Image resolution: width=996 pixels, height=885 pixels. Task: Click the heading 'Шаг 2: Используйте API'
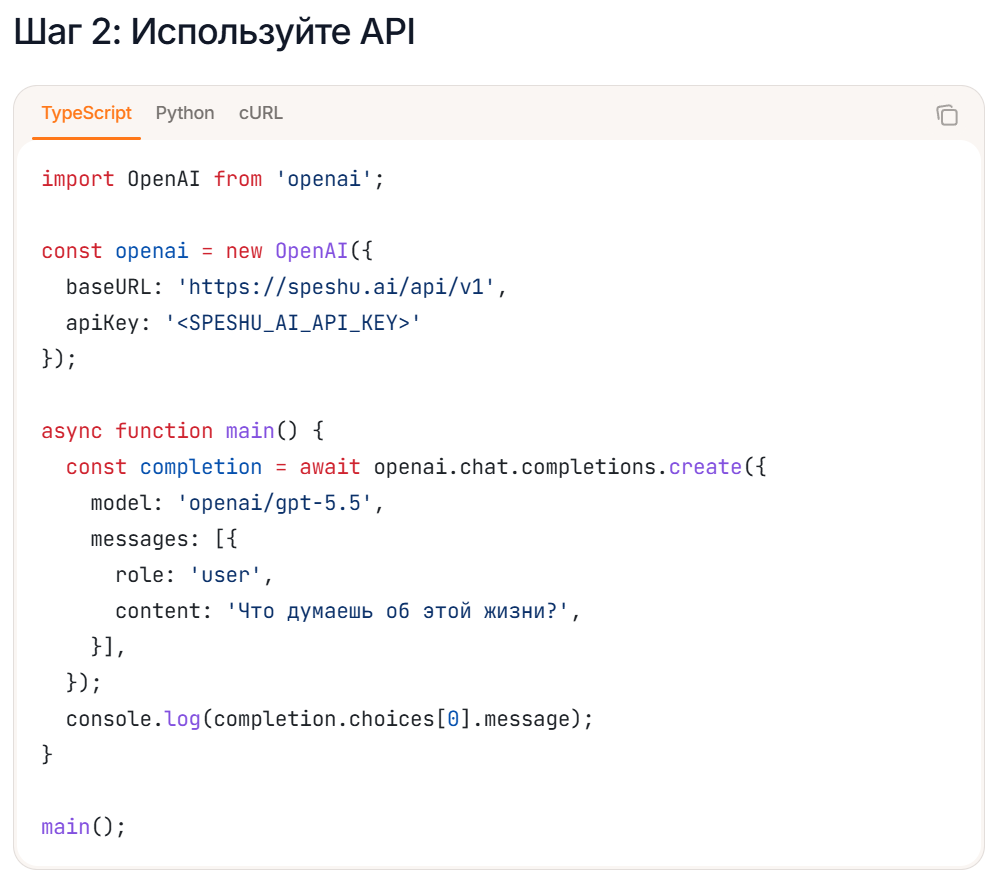tap(215, 32)
